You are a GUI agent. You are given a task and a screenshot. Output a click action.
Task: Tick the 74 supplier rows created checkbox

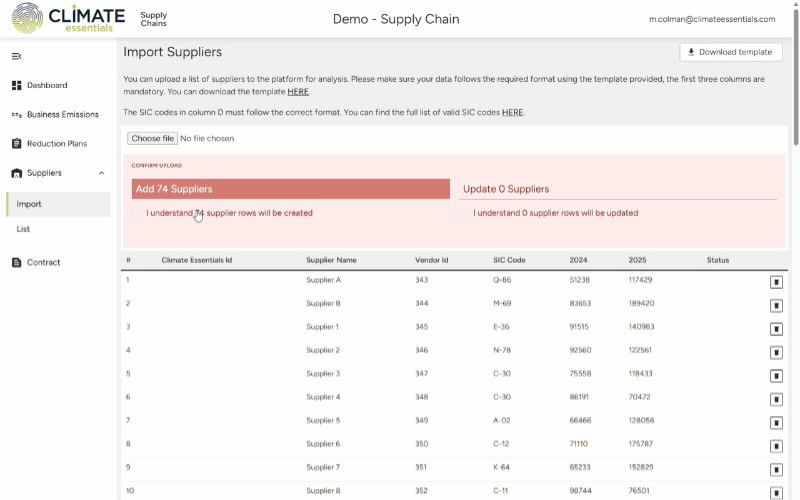[x=137, y=213]
